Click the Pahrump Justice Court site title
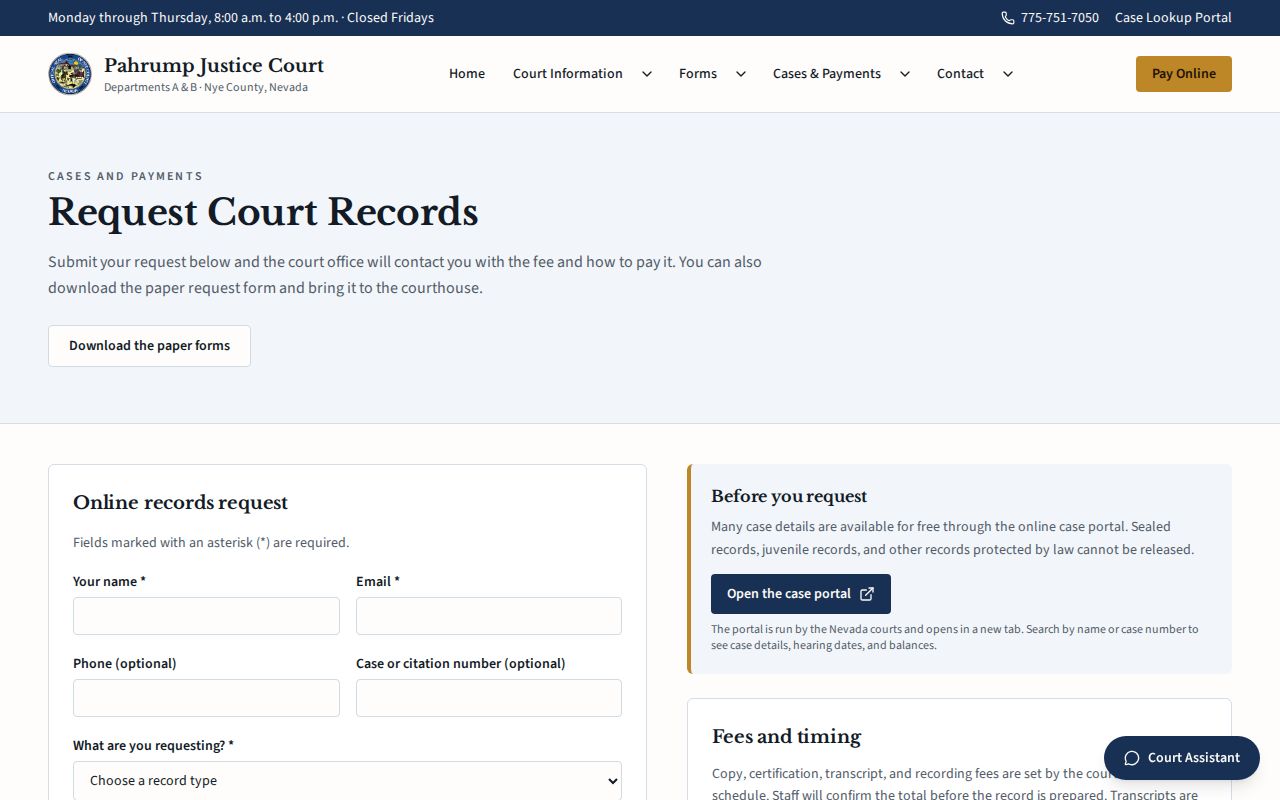Image resolution: width=1280 pixels, height=800 pixels. (214, 66)
